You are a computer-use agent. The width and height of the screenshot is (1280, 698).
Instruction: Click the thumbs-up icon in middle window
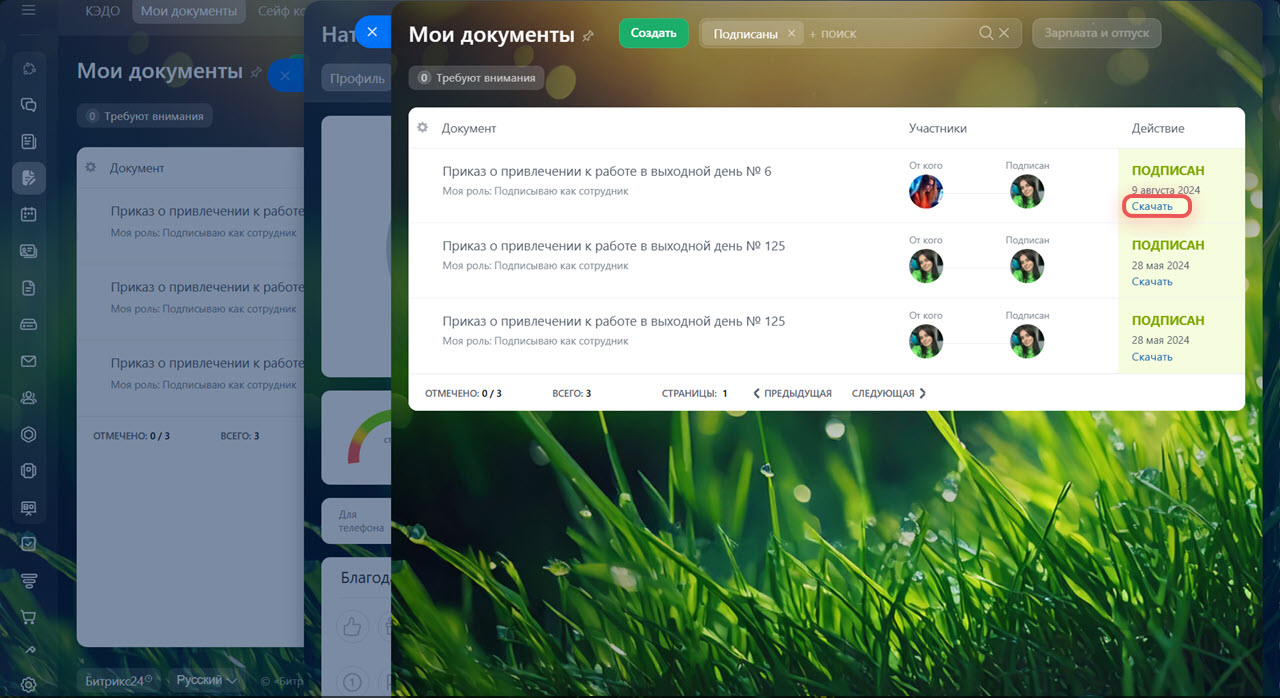[351, 627]
